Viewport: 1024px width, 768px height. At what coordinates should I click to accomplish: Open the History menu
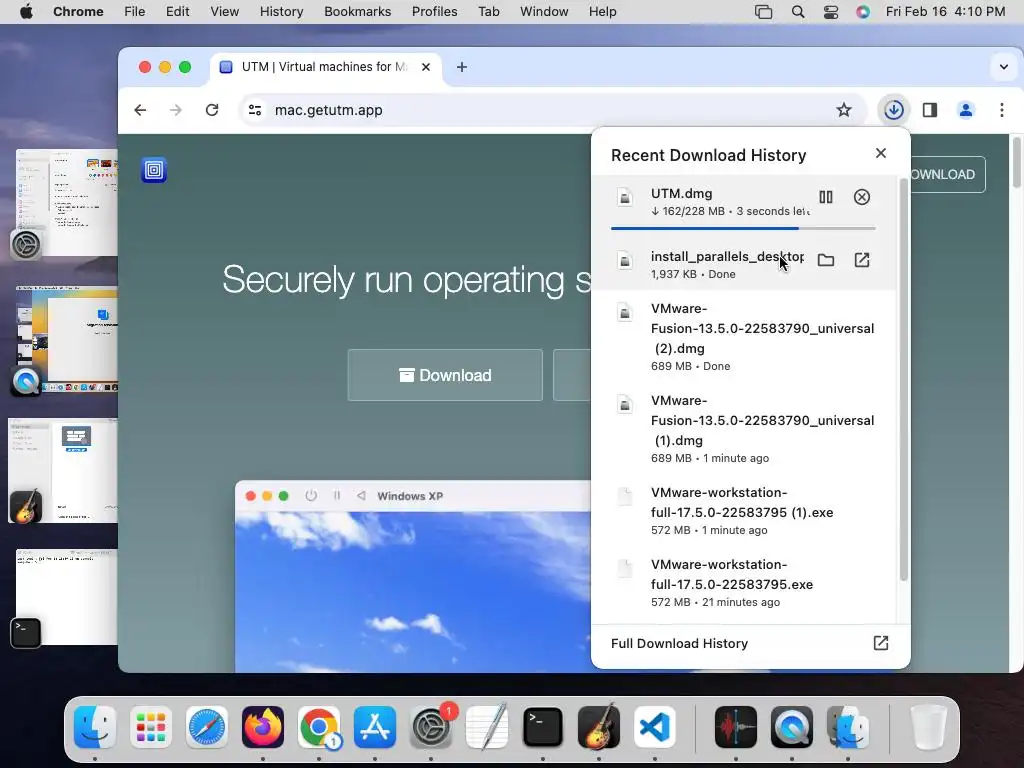(281, 12)
